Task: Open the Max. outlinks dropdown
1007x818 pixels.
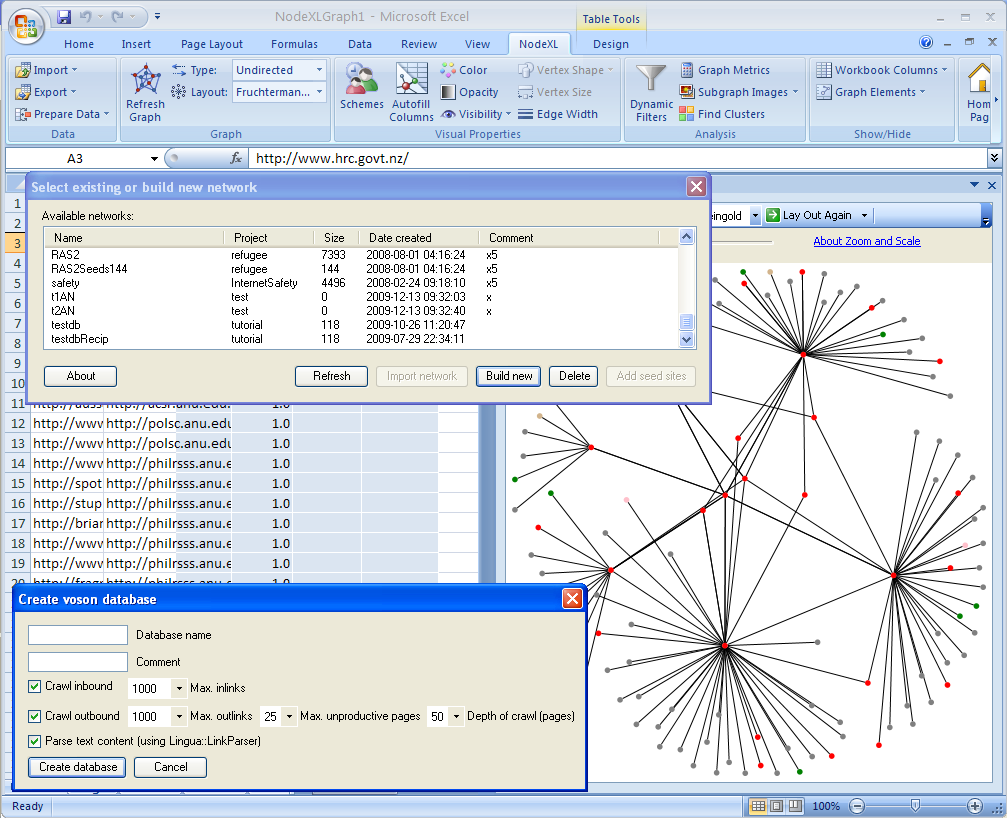Action: (x=179, y=716)
